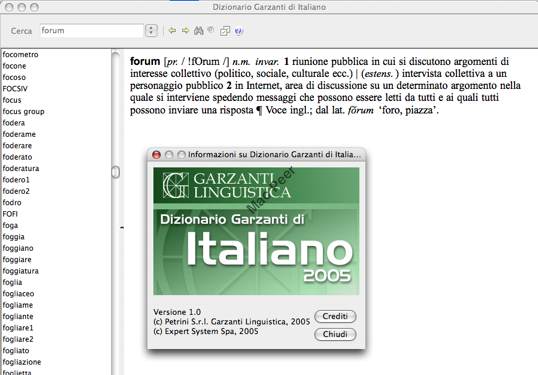Viewport: 538px width, 375px height.
Task: Select 'focus' in the word list
Action: 12,100
